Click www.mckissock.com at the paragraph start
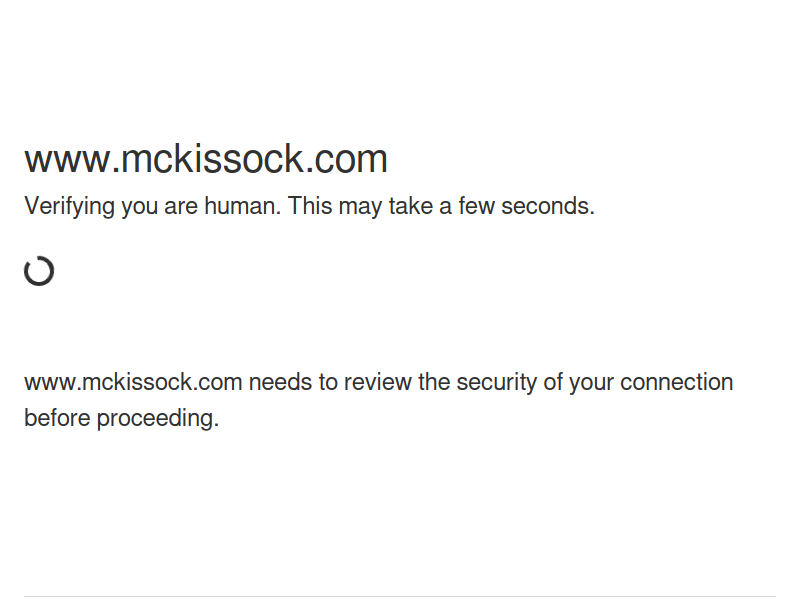Screen dimensions: 800x600 (133, 382)
